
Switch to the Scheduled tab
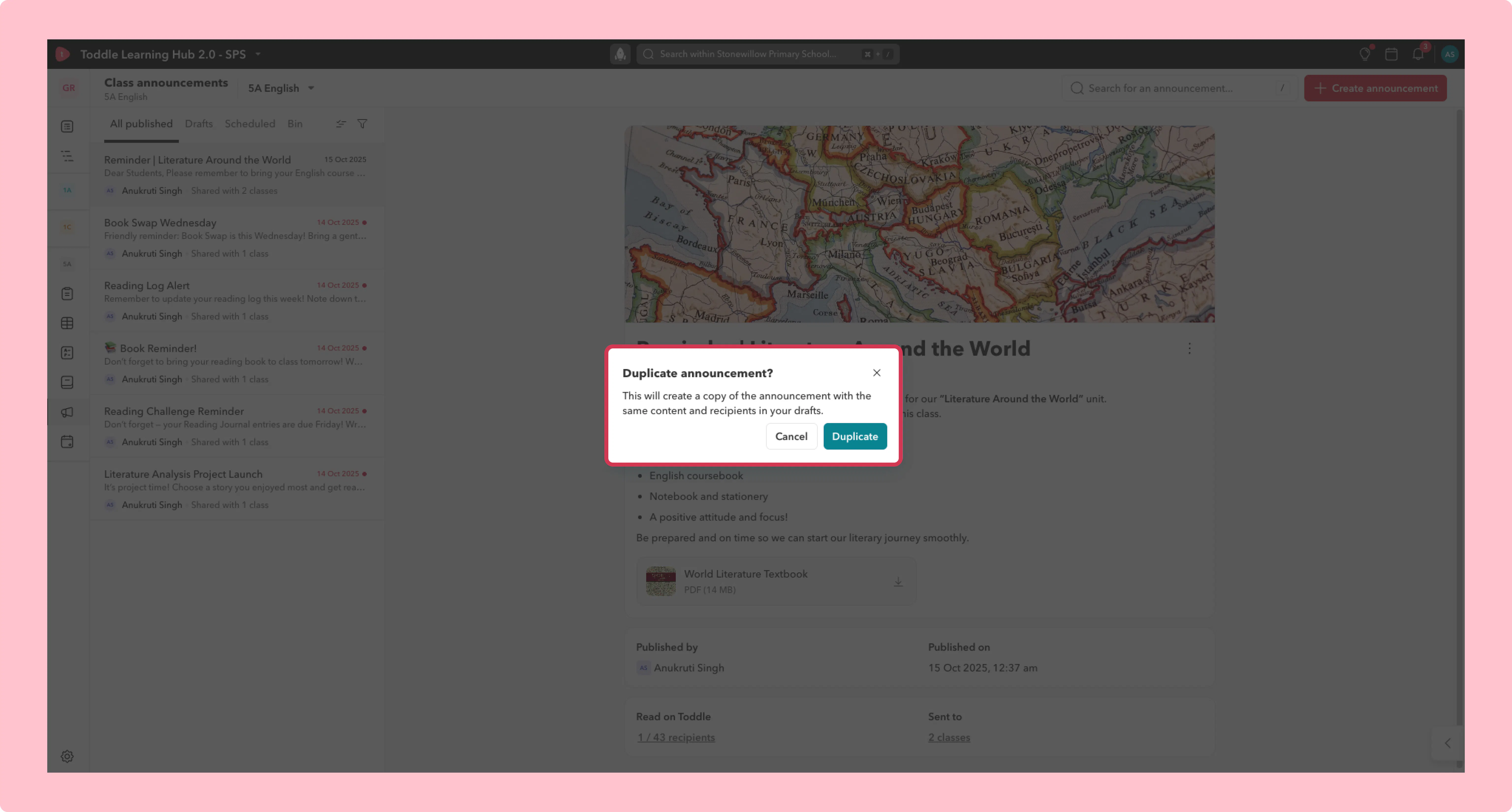250,124
